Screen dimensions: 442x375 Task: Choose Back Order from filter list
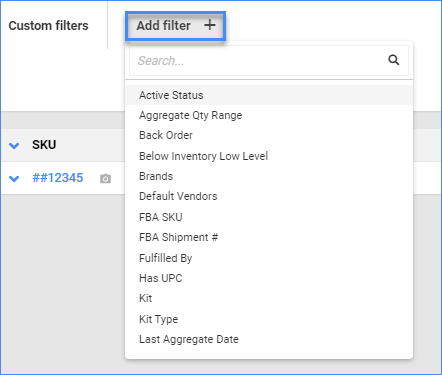(269, 135)
